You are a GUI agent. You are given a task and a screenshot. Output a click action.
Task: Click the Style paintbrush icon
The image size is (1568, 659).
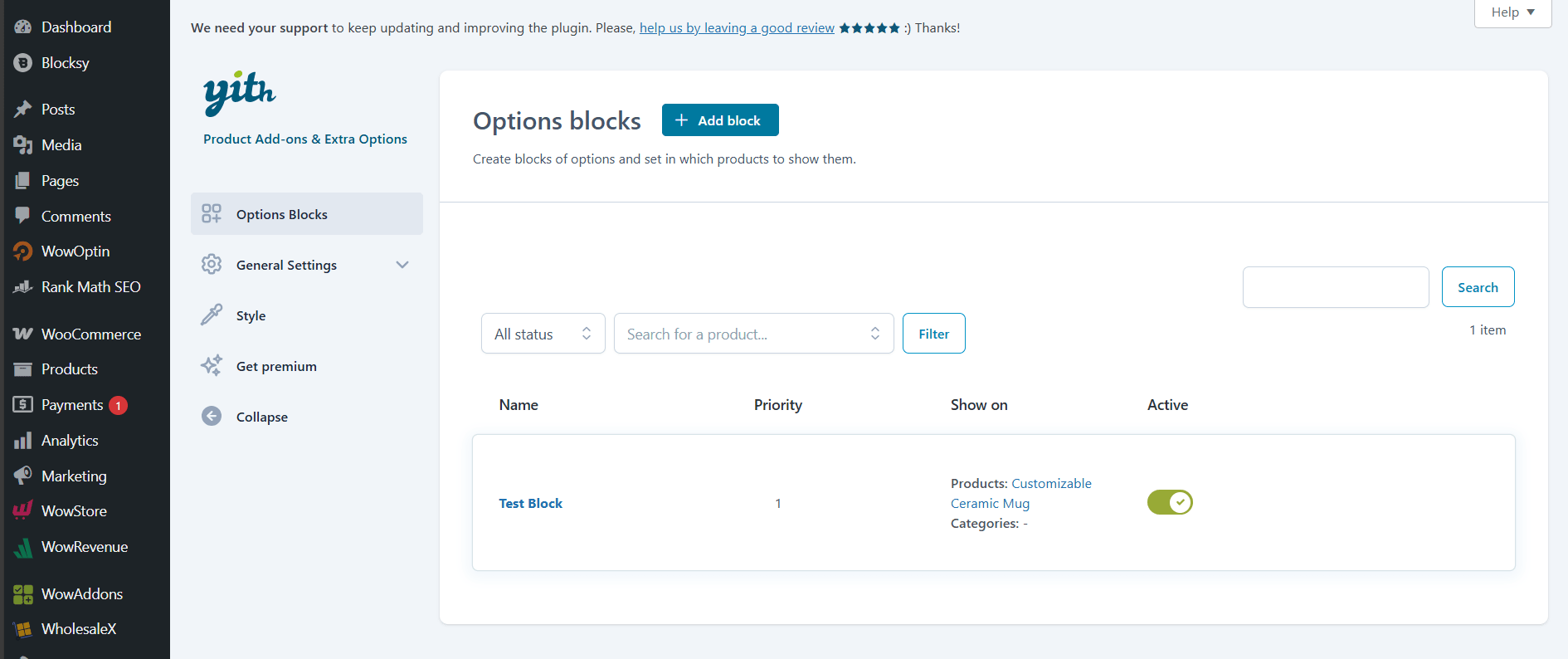point(212,315)
